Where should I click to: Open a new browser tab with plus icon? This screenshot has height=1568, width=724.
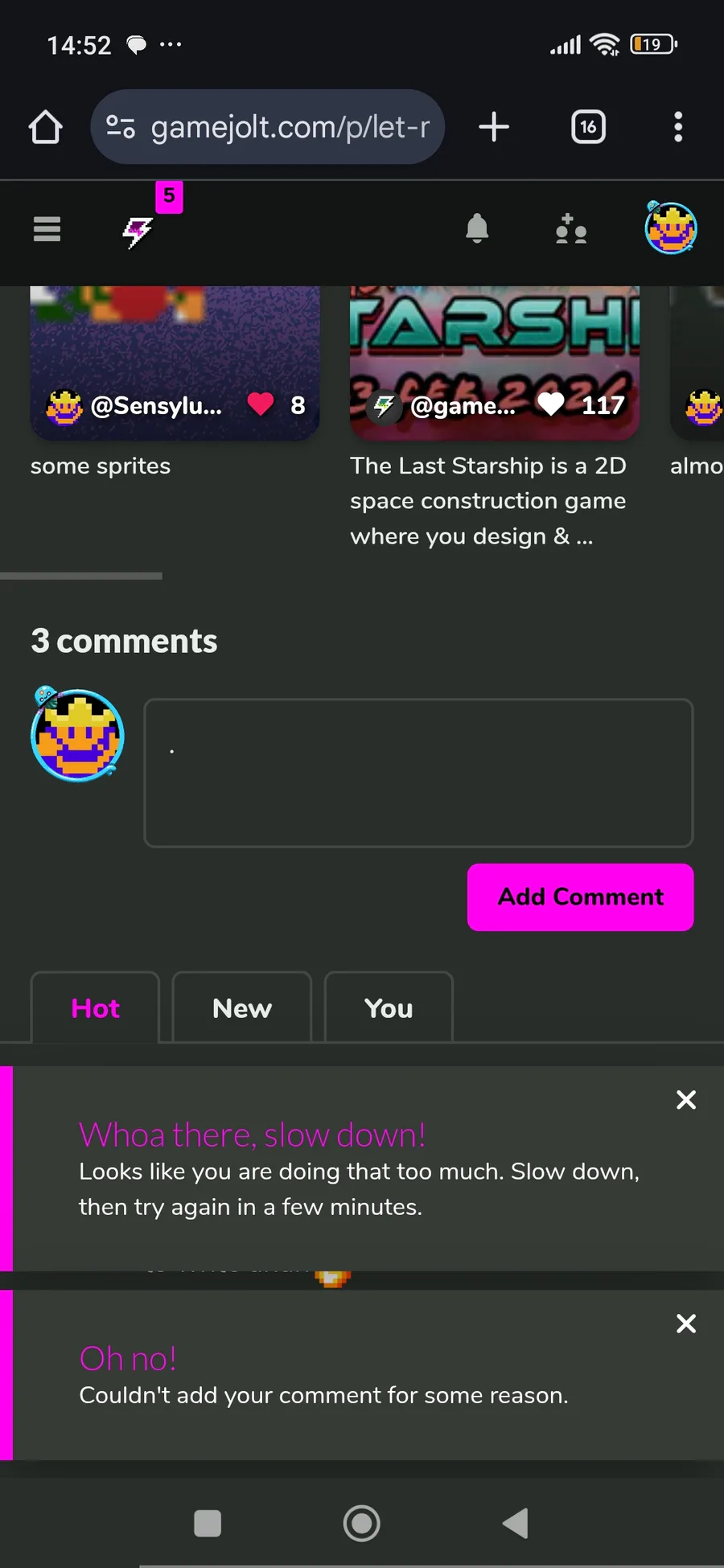tap(494, 127)
